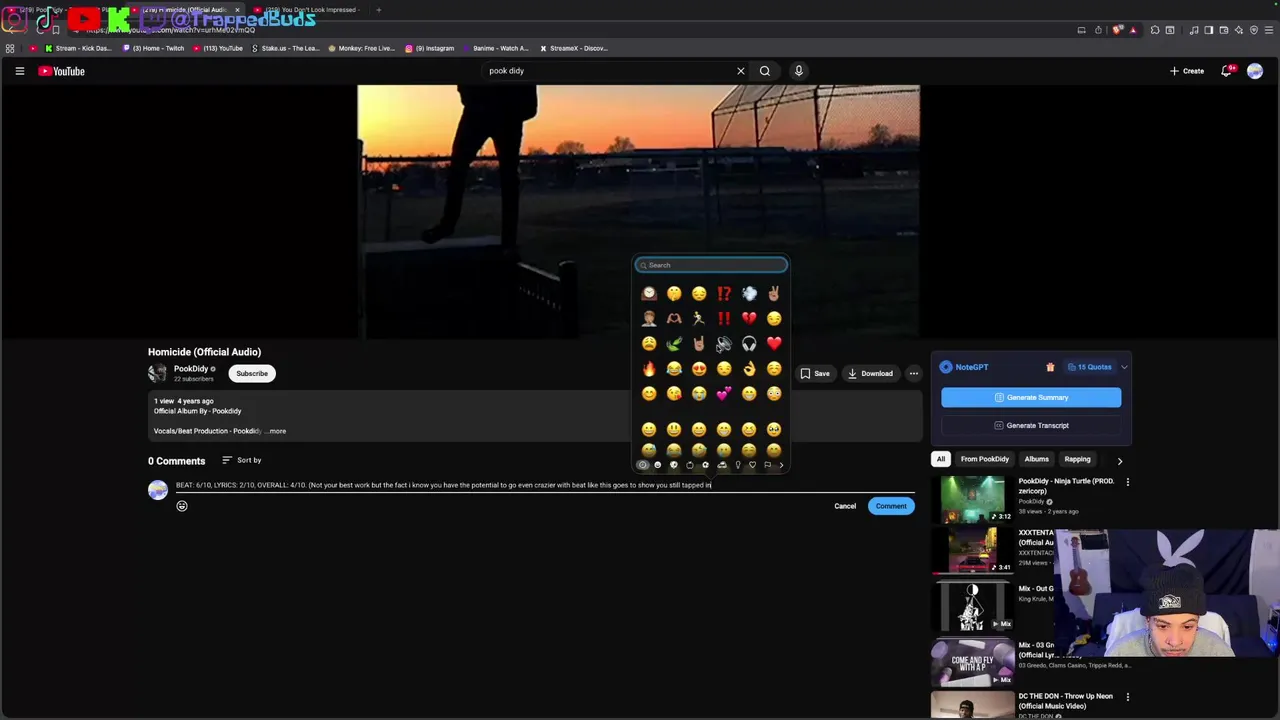Image resolution: width=1280 pixels, height=720 pixels.
Task: Show more filter chips with right arrow
Action: (1120, 461)
